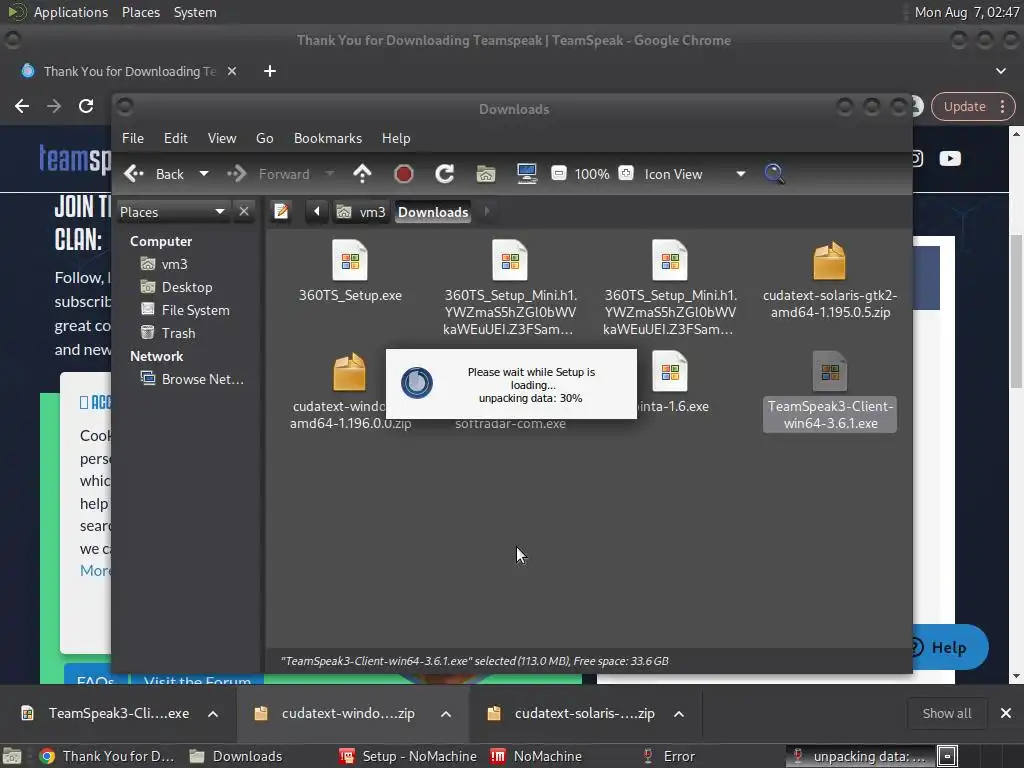Select the Thank You for Downloading tab
The image size is (1024, 768).
pyautogui.click(x=130, y=71)
